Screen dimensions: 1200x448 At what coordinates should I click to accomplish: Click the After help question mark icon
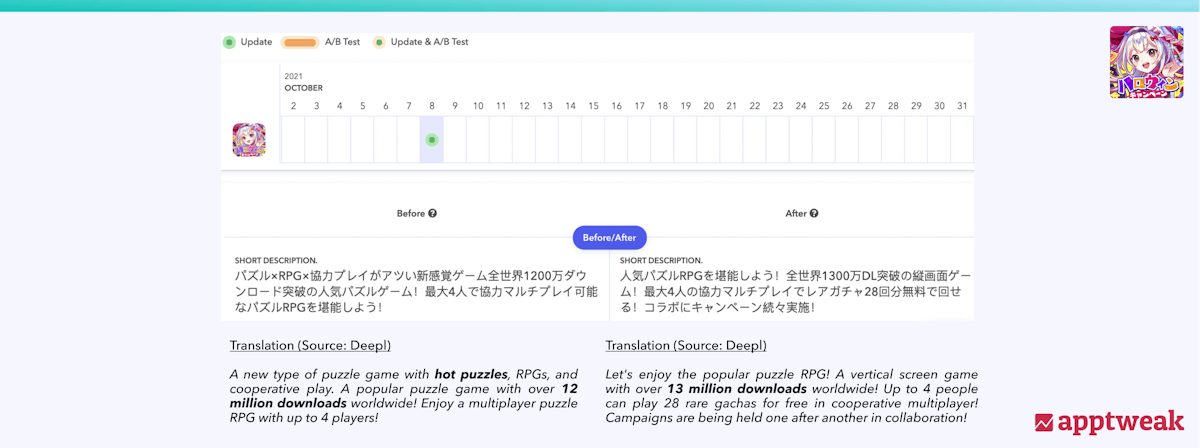click(x=814, y=213)
